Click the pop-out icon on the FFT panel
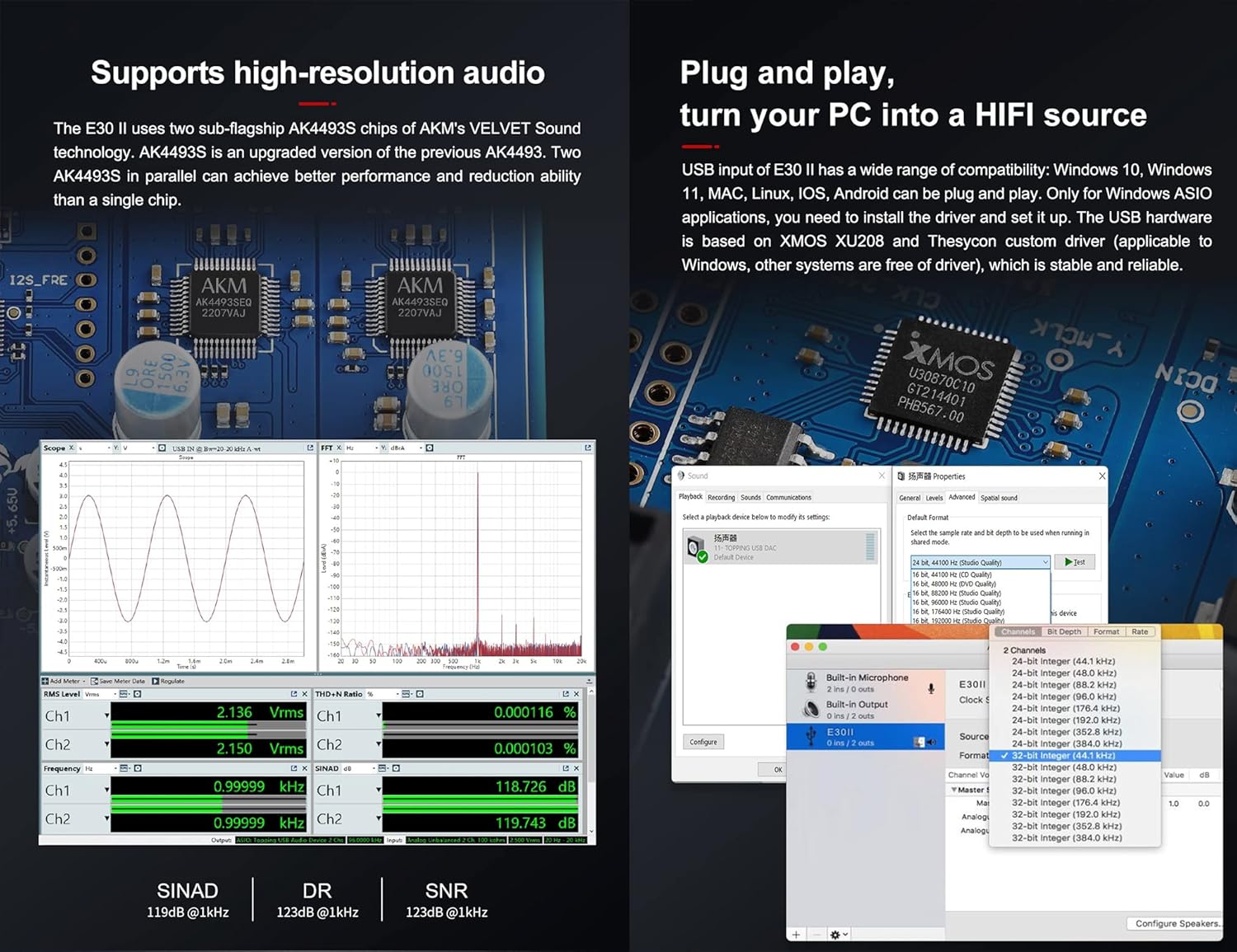 pyautogui.click(x=587, y=447)
